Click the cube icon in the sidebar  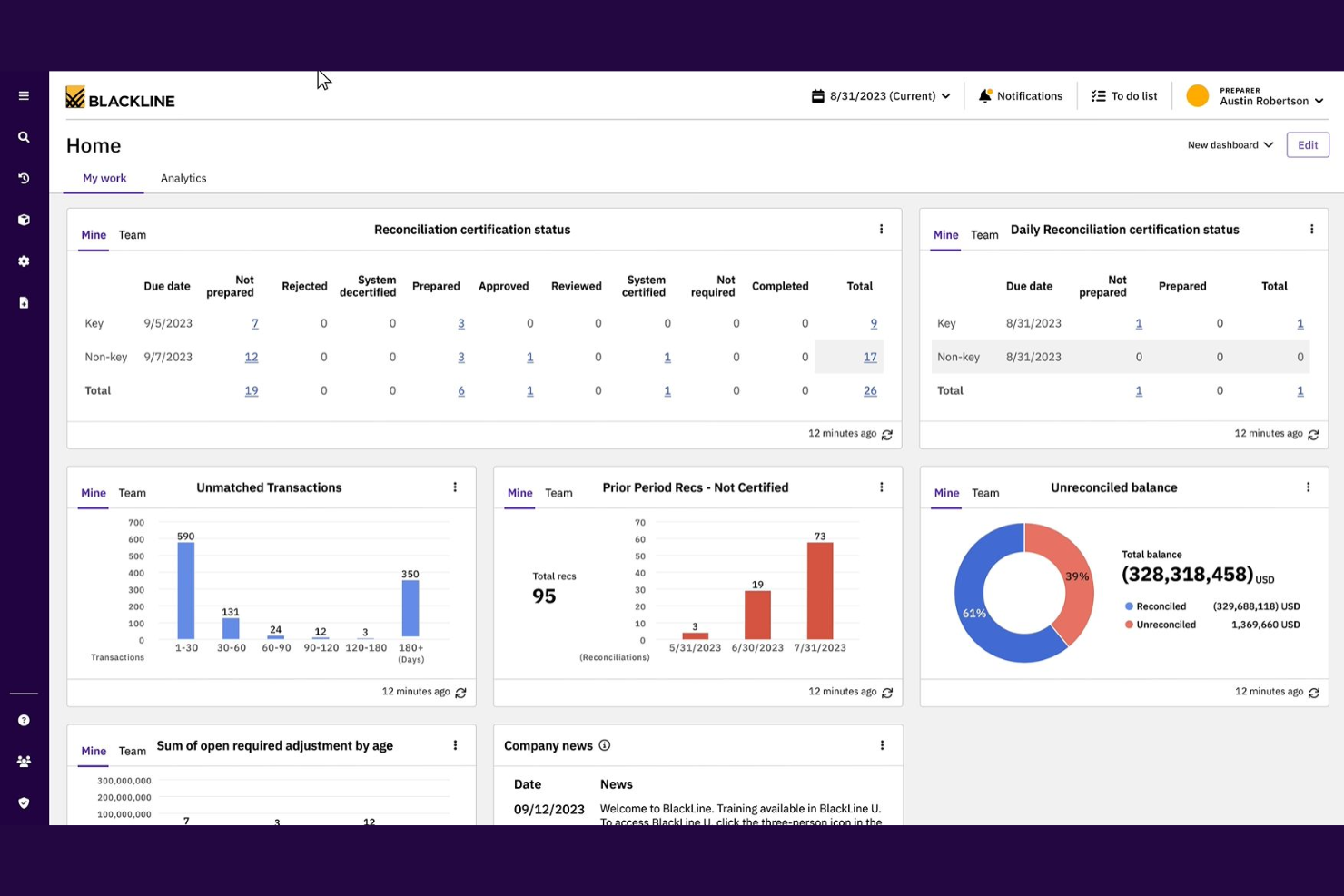[24, 220]
